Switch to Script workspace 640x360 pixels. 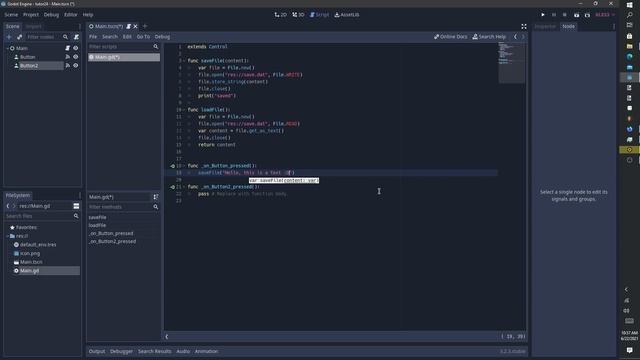pyautogui.click(x=319, y=15)
